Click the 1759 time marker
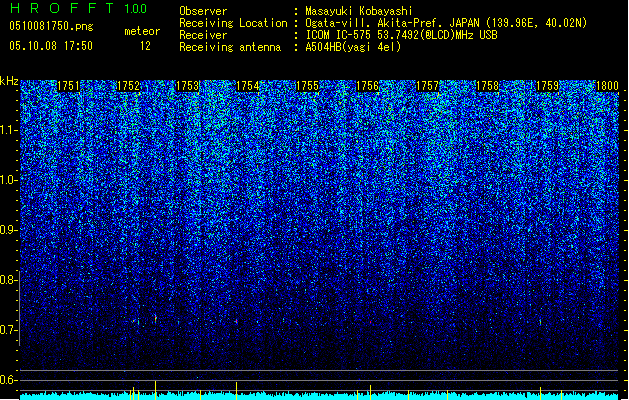 coord(548,86)
